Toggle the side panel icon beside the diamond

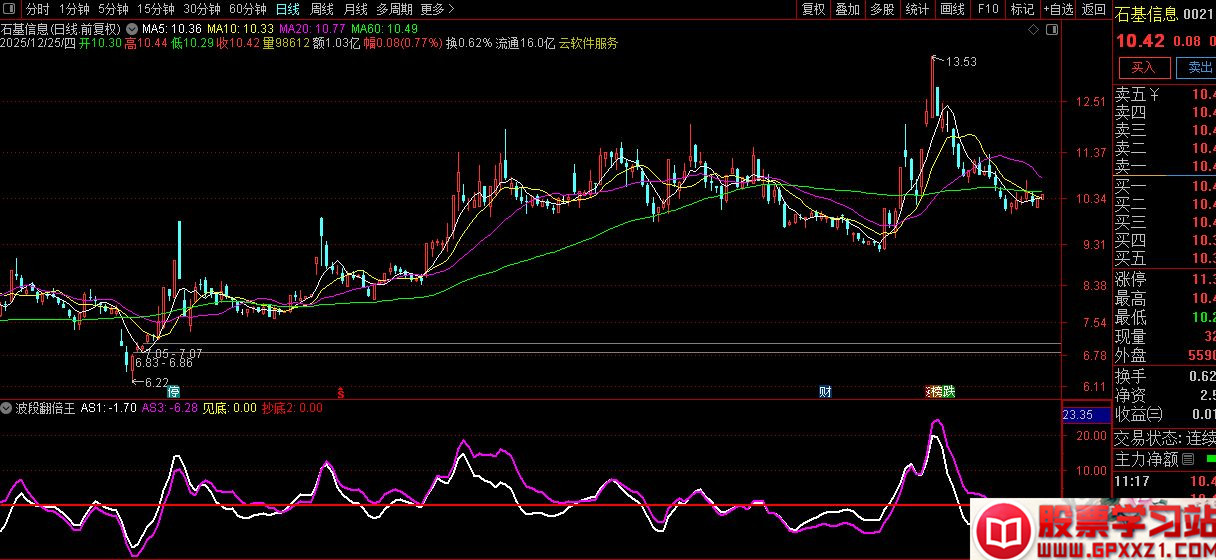pos(1050,30)
